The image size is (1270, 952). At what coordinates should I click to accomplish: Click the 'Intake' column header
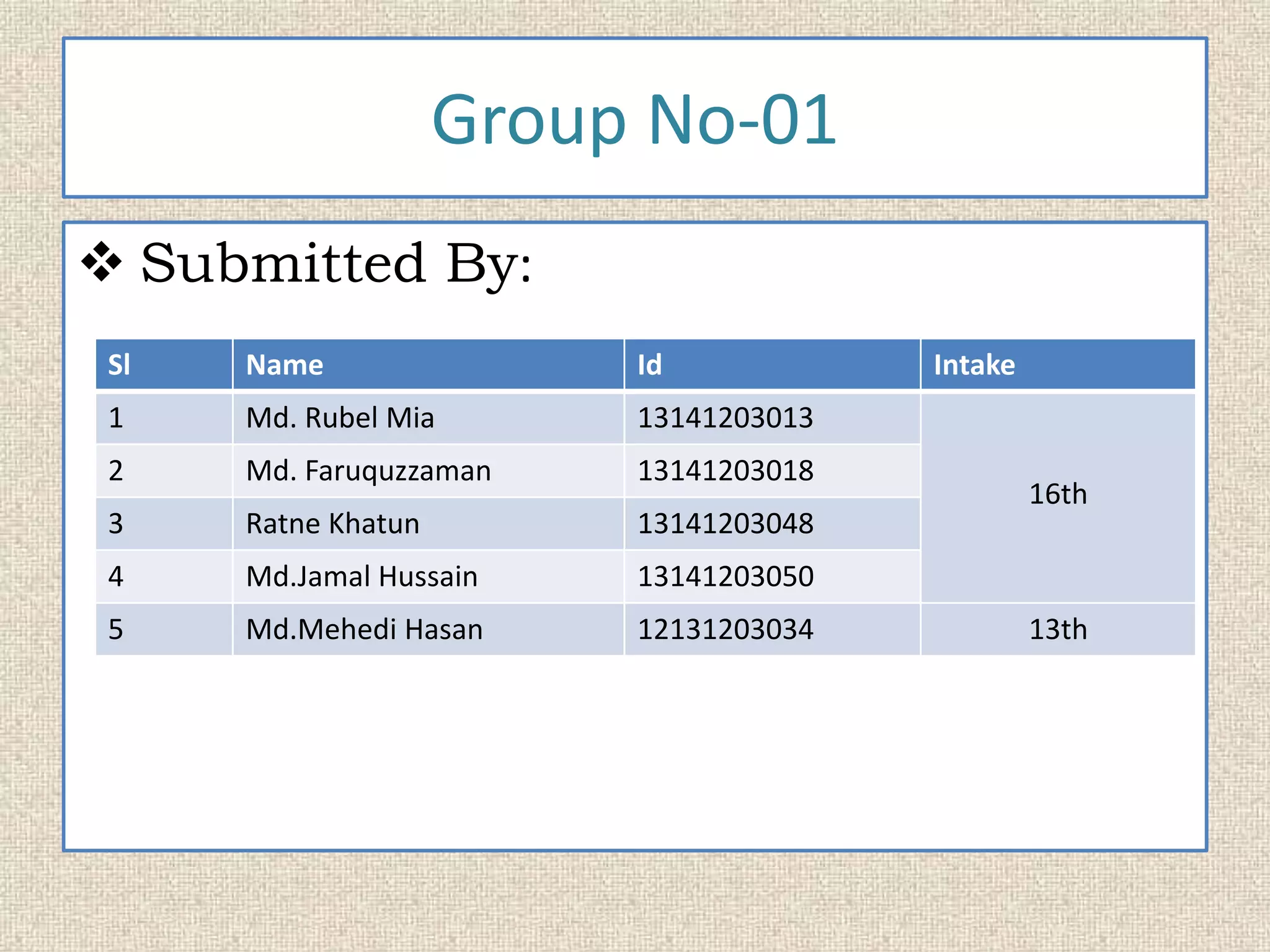pos(1058,364)
